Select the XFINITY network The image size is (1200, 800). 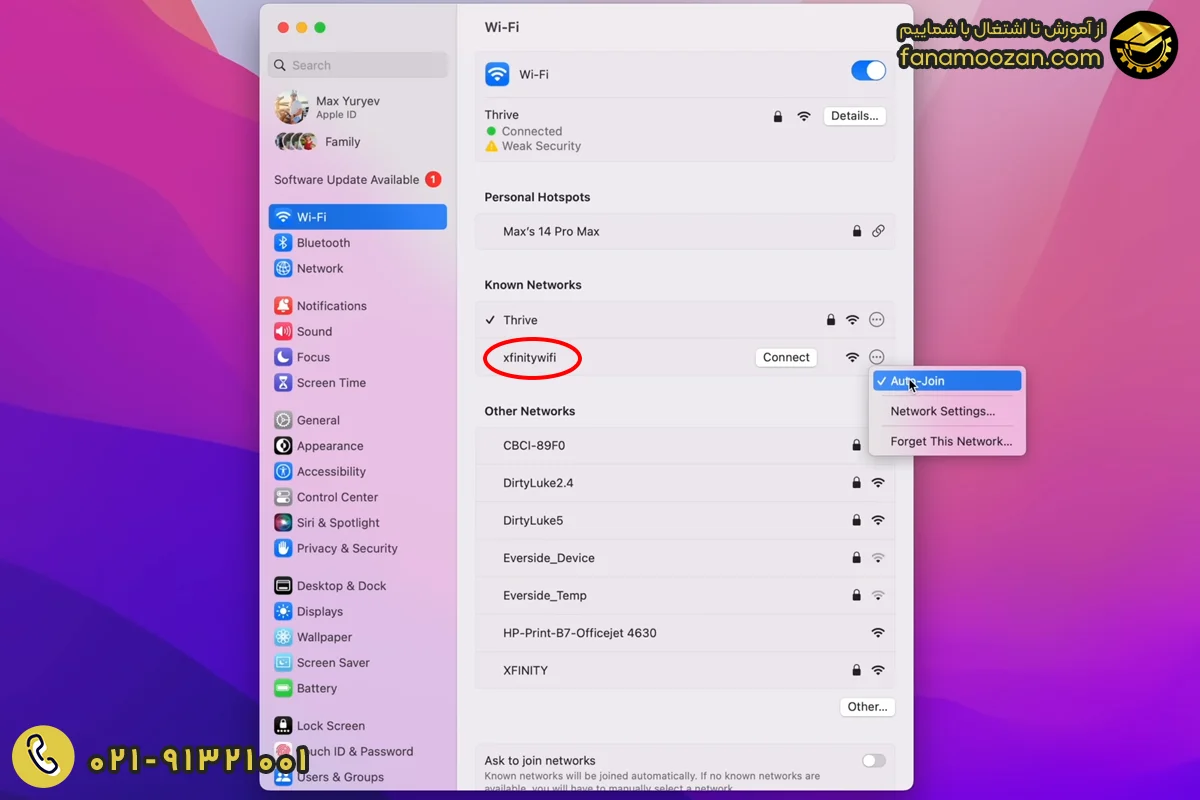tap(684, 671)
